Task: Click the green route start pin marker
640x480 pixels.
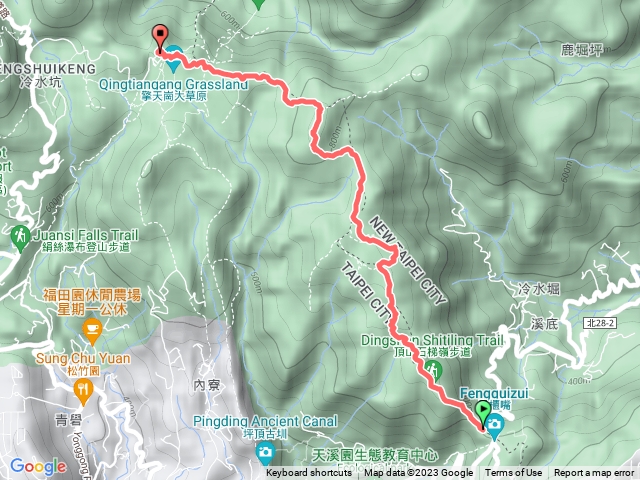Action: (483, 415)
